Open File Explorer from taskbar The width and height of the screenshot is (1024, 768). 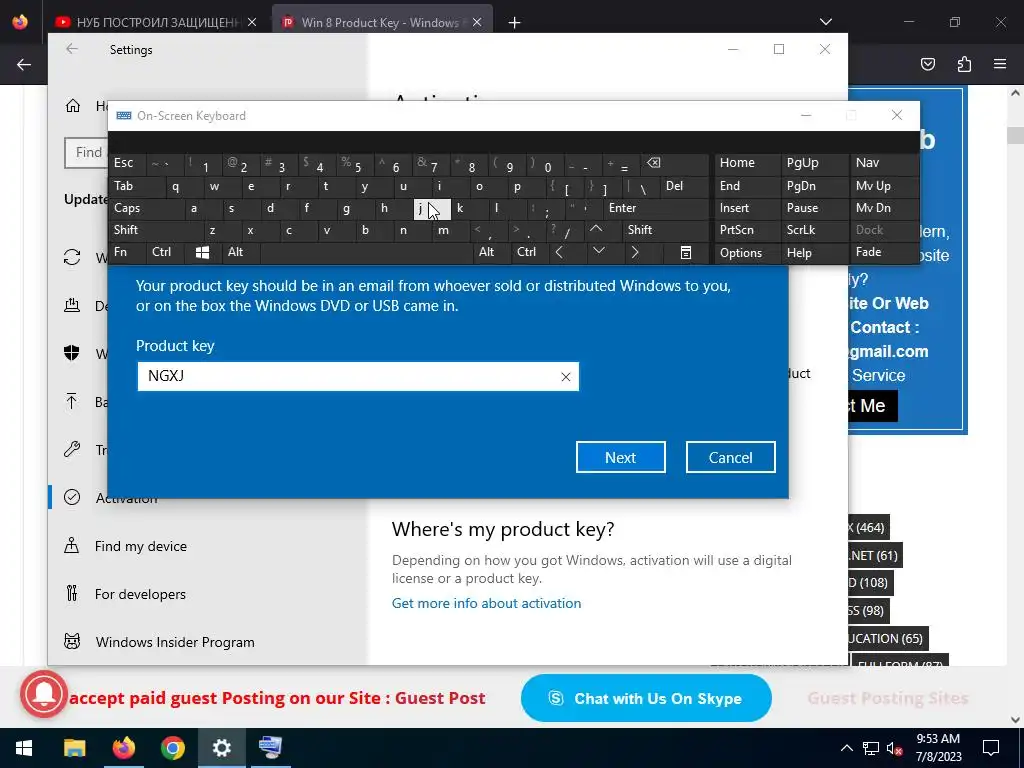click(x=74, y=748)
